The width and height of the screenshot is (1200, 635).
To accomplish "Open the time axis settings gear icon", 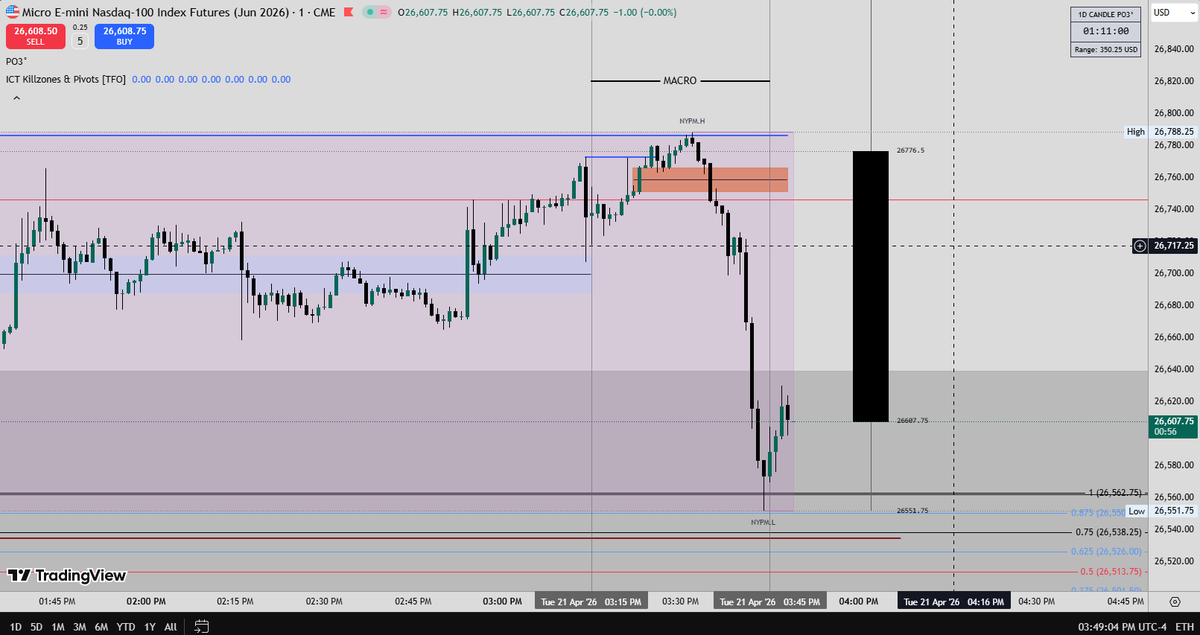I will [1173, 600].
